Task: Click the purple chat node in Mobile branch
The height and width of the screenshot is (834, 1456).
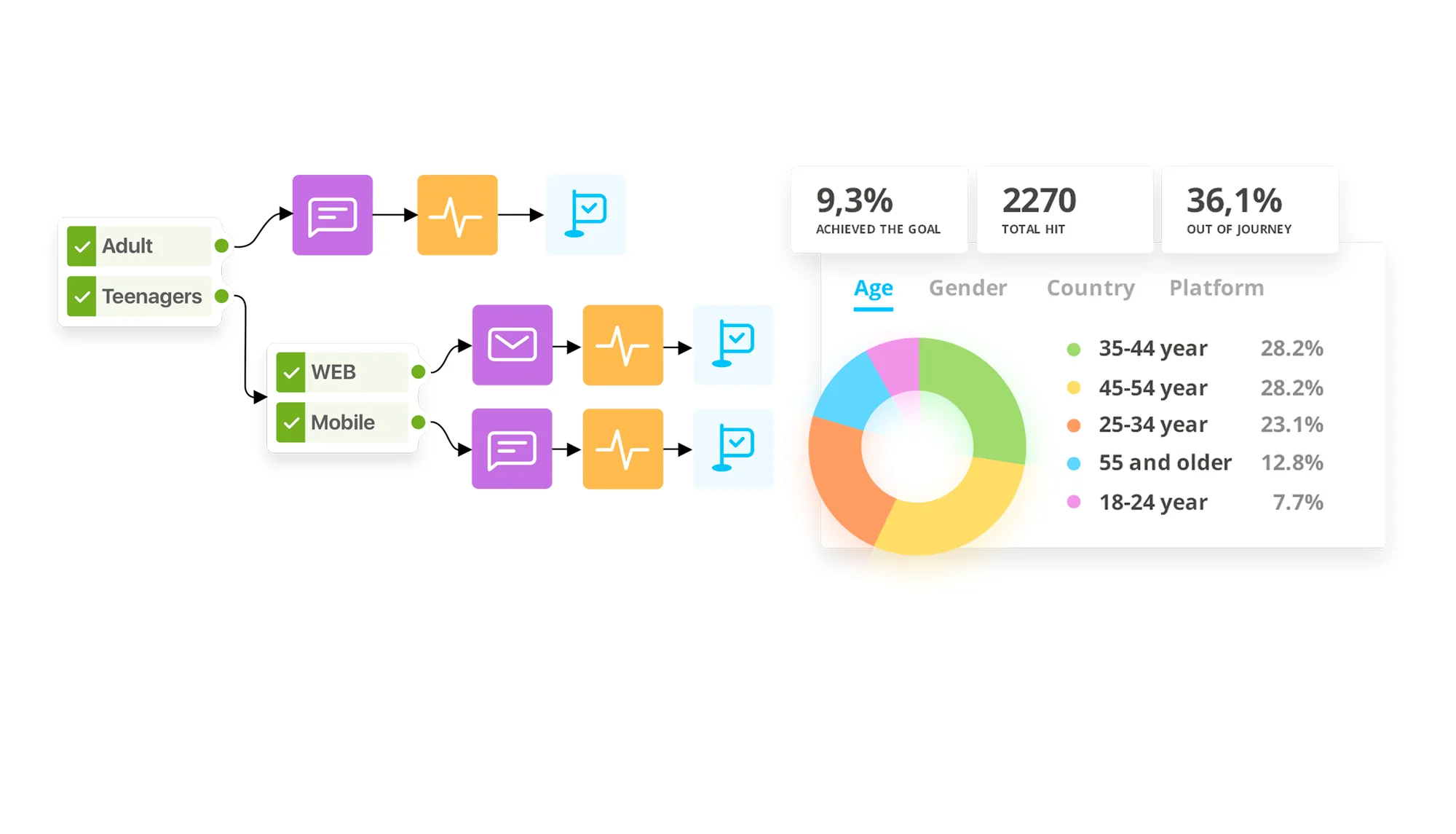Action: coord(512,449)
